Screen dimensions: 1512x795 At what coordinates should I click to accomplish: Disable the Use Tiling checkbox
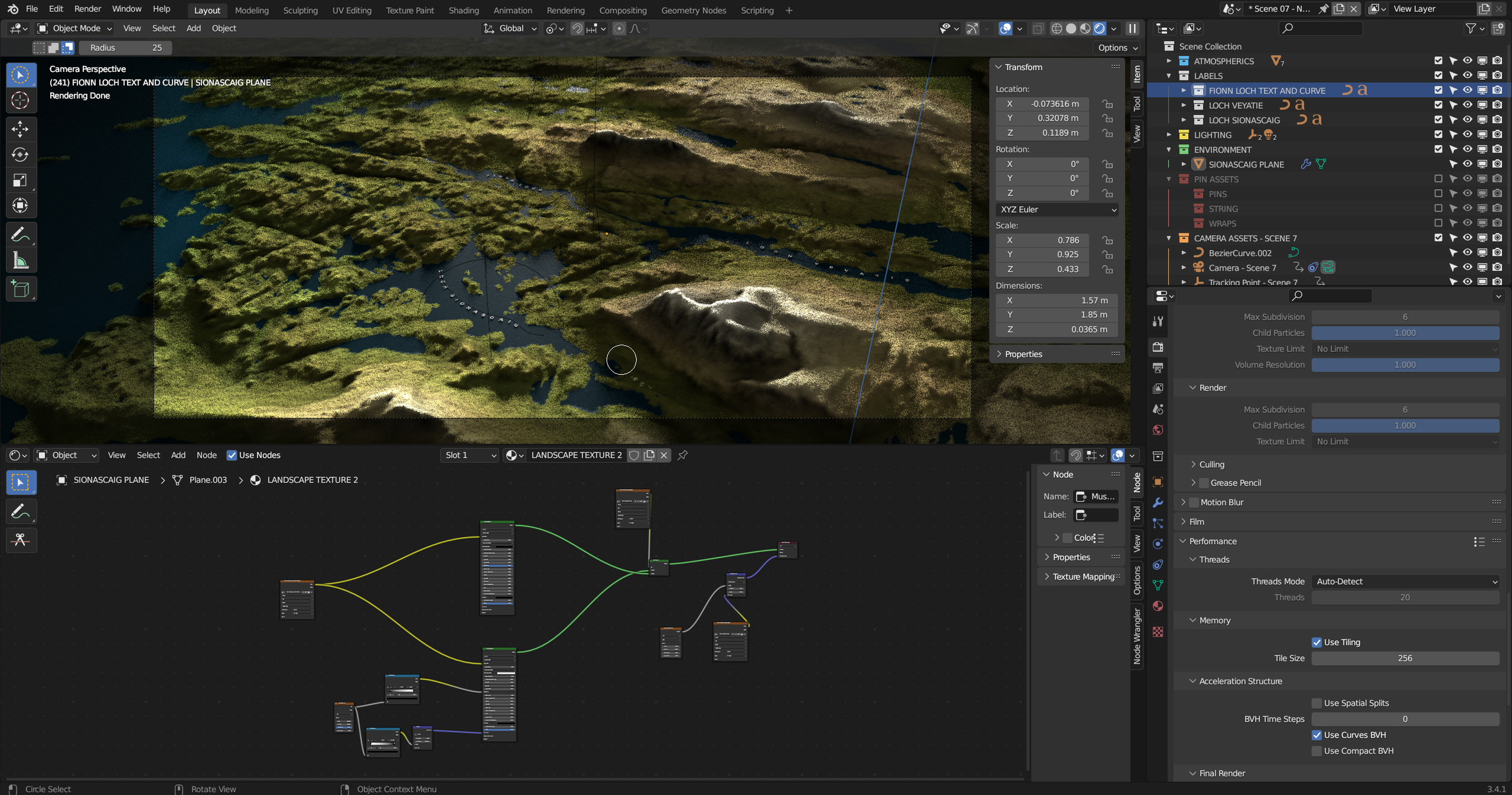pos(1317,643)
